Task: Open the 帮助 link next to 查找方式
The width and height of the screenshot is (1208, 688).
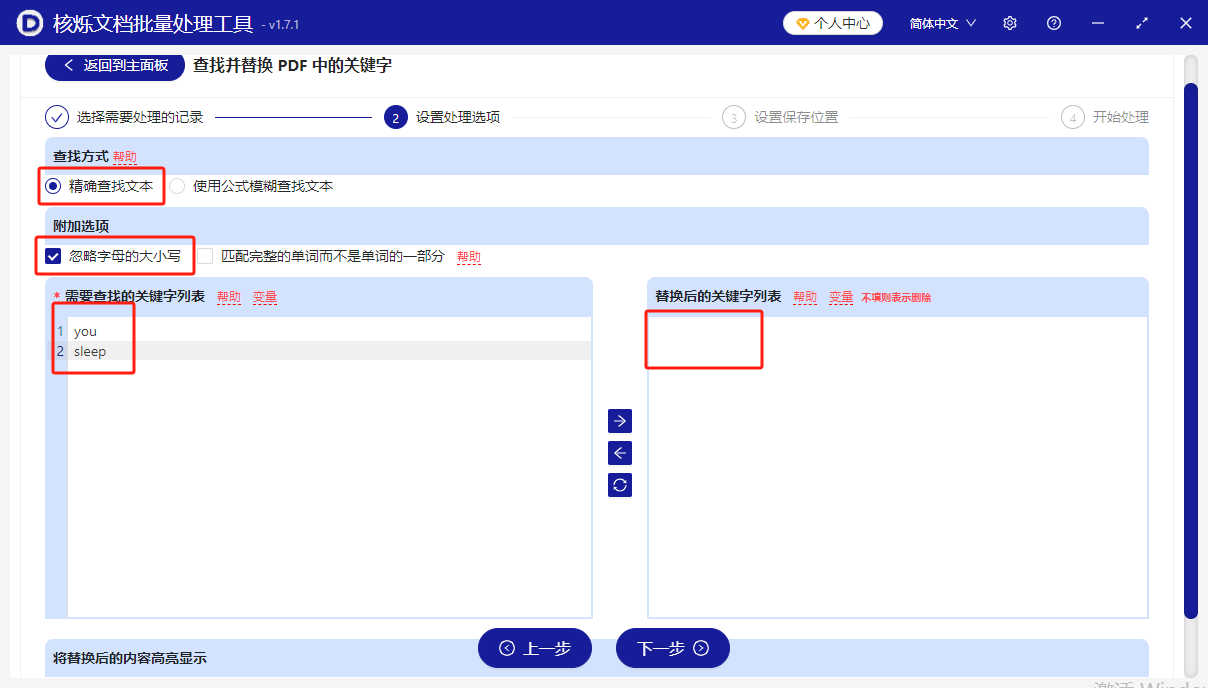Action: [127, 156]
